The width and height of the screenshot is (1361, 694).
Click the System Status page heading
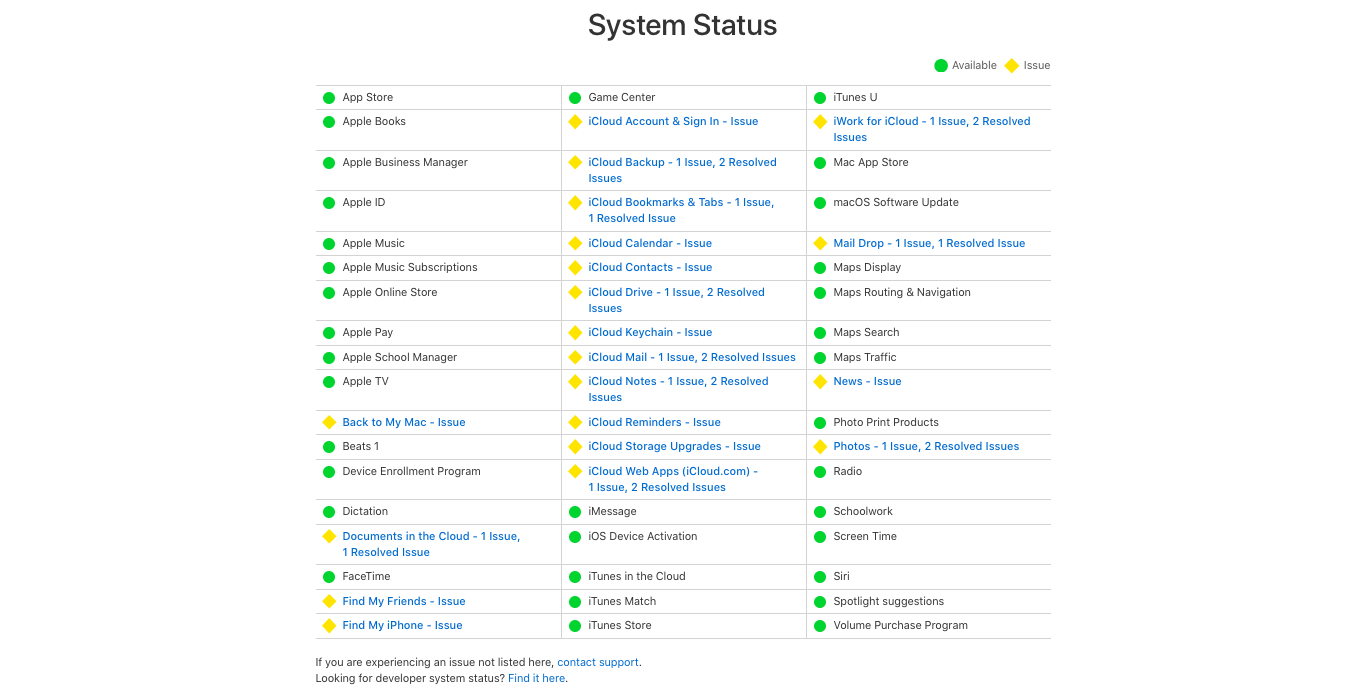682,26
